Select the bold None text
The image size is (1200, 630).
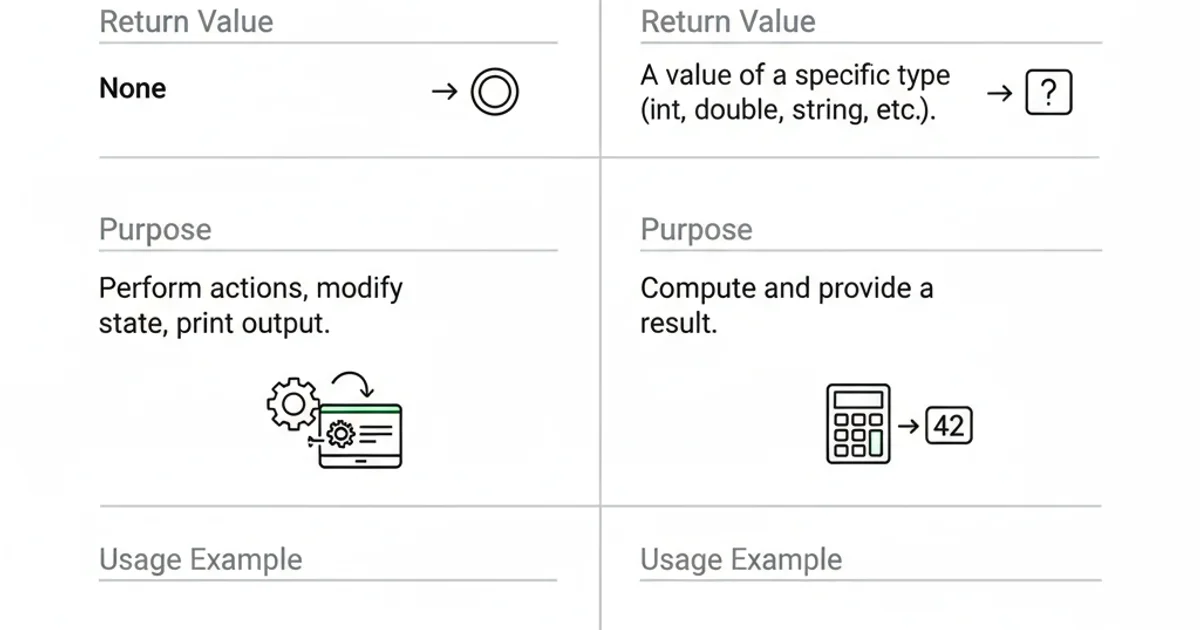(x=132, y=89)
